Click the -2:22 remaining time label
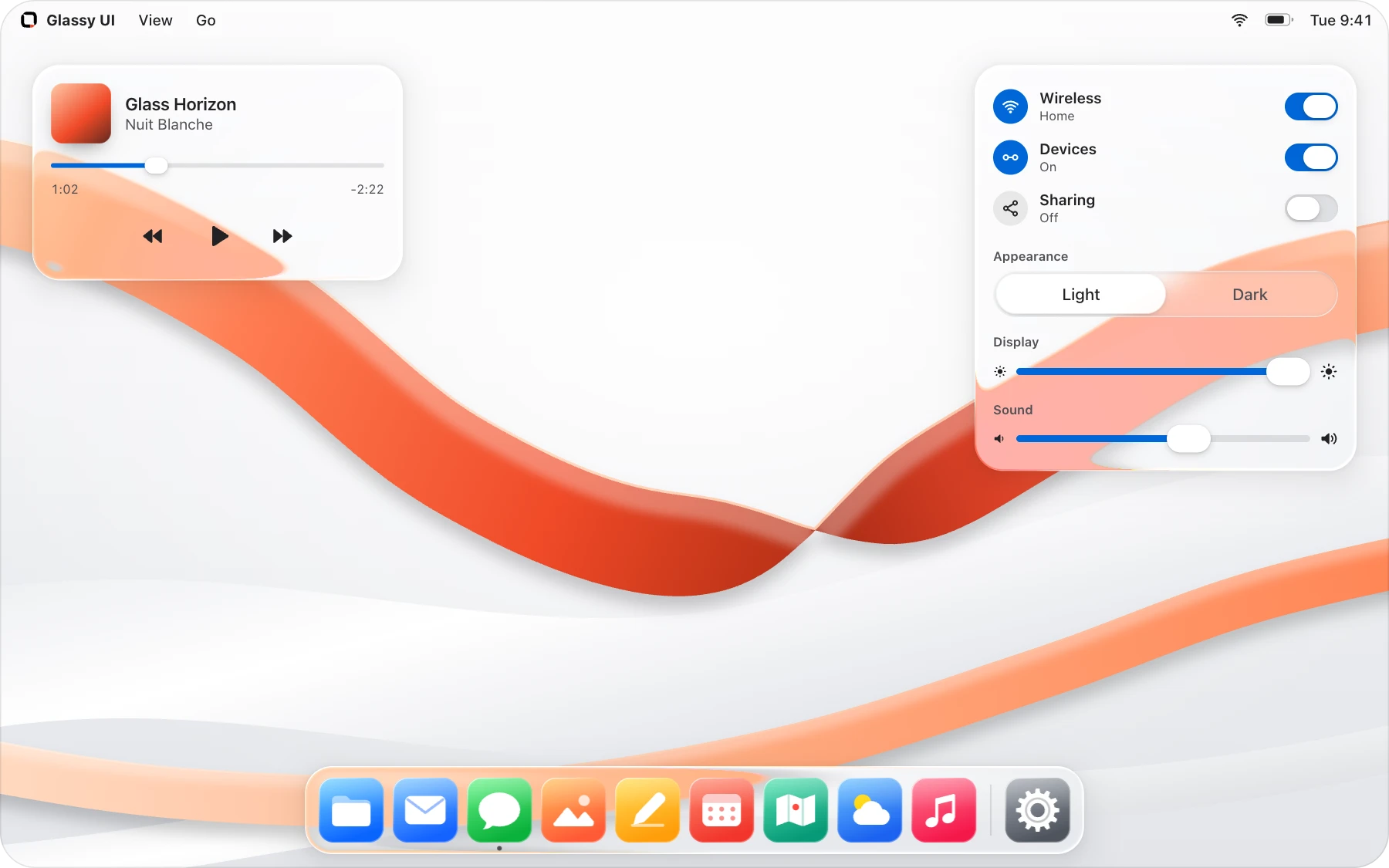 click(x=367, y=190)
